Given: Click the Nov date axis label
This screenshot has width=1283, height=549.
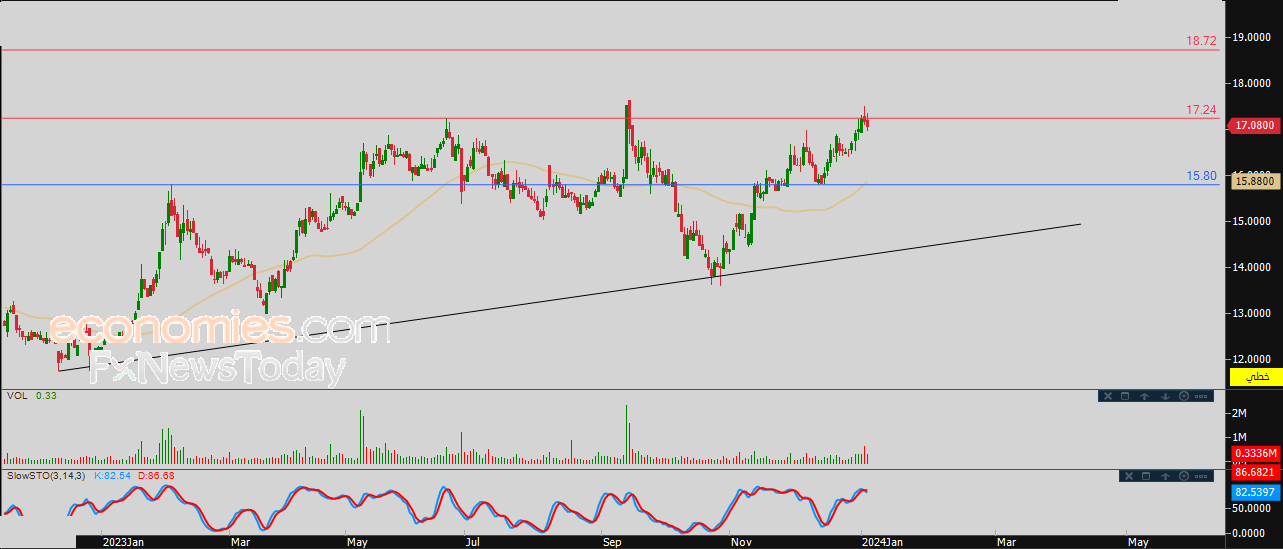Looking at the screenshot, I should tap(740, 542).
